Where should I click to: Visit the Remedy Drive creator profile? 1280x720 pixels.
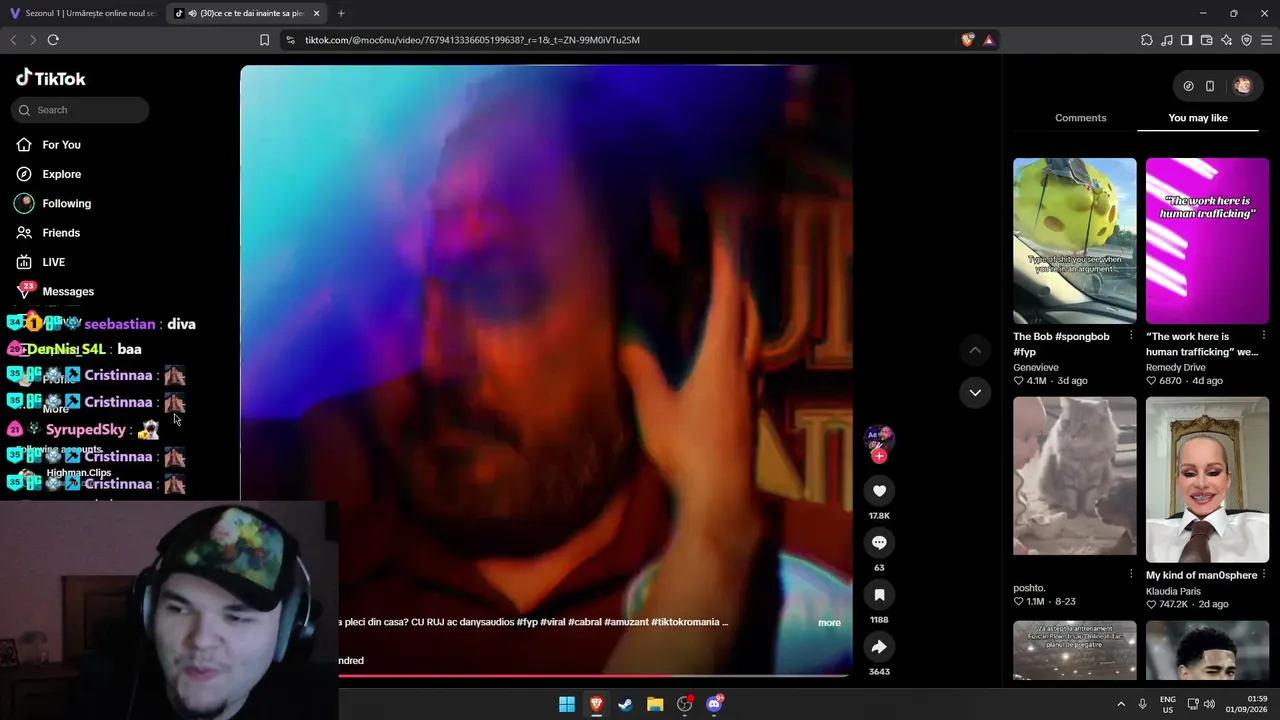[1176, 367]
